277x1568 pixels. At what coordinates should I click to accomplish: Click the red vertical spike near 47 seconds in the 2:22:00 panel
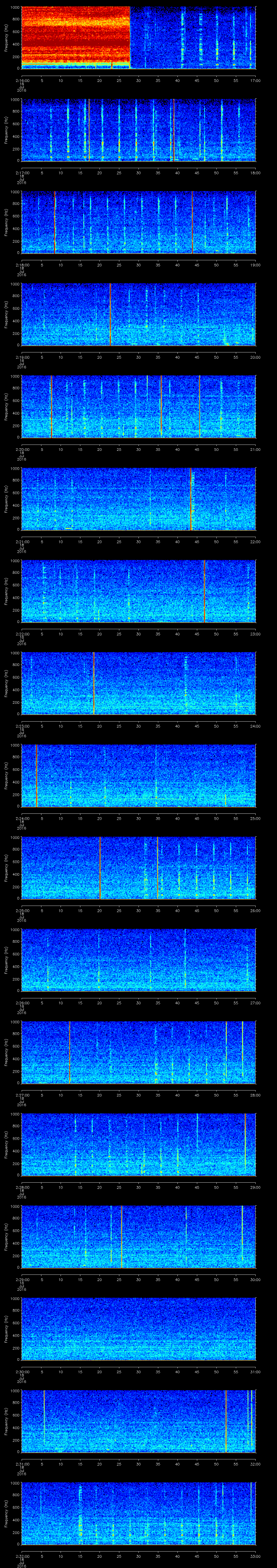[205, 591]
